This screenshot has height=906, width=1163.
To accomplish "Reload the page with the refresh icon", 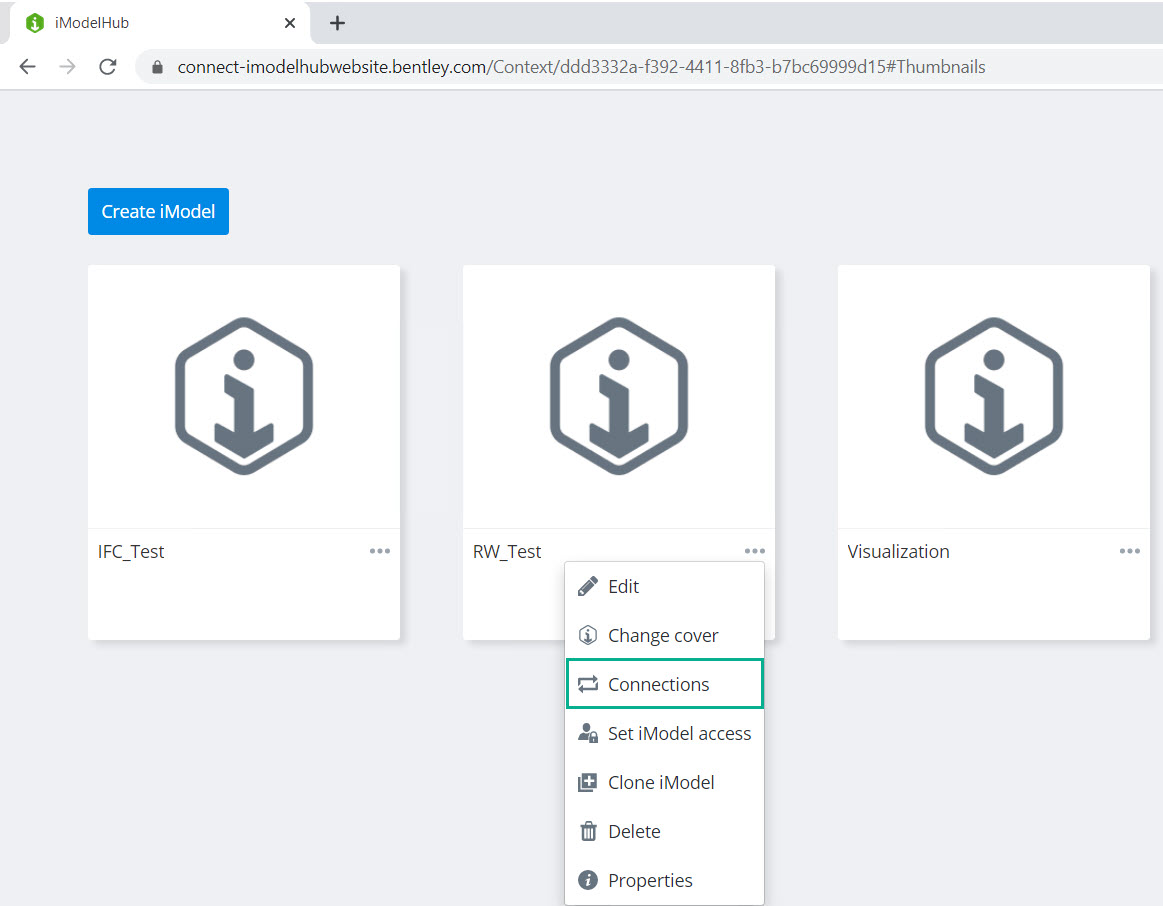I will (108, 67).
